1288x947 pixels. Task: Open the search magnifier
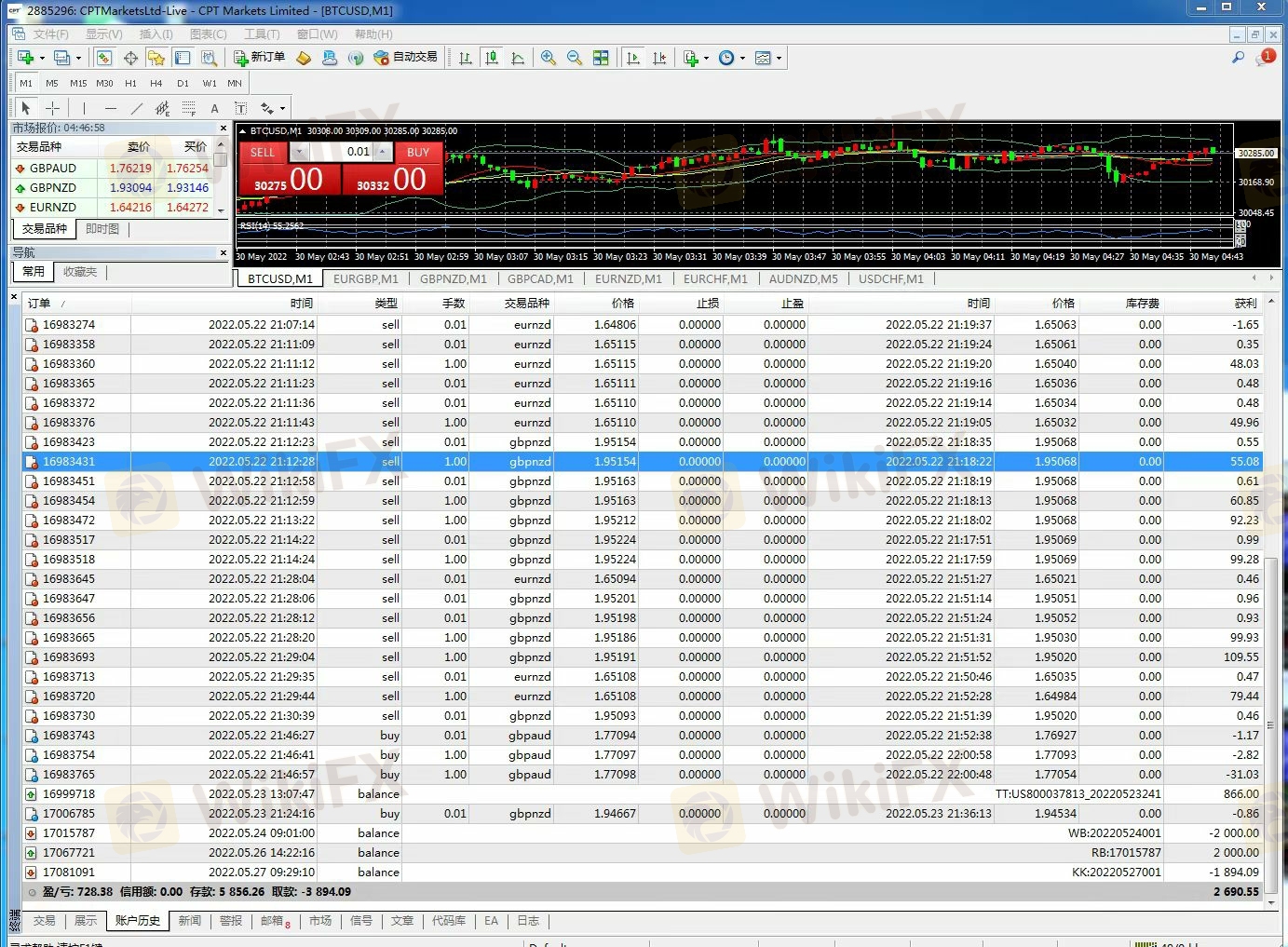point(1238,58)
